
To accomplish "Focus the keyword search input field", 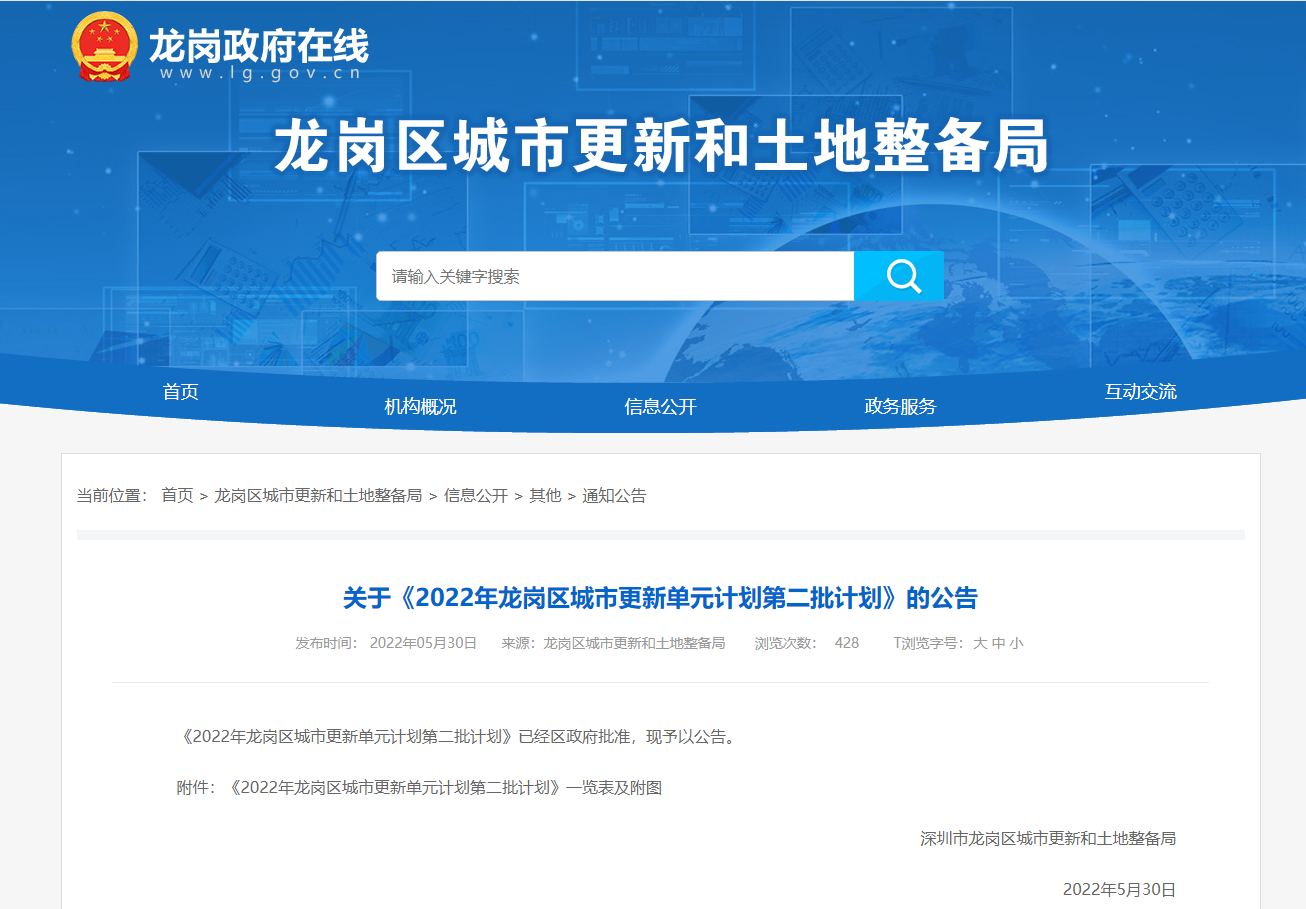I will tap(614, 276).
